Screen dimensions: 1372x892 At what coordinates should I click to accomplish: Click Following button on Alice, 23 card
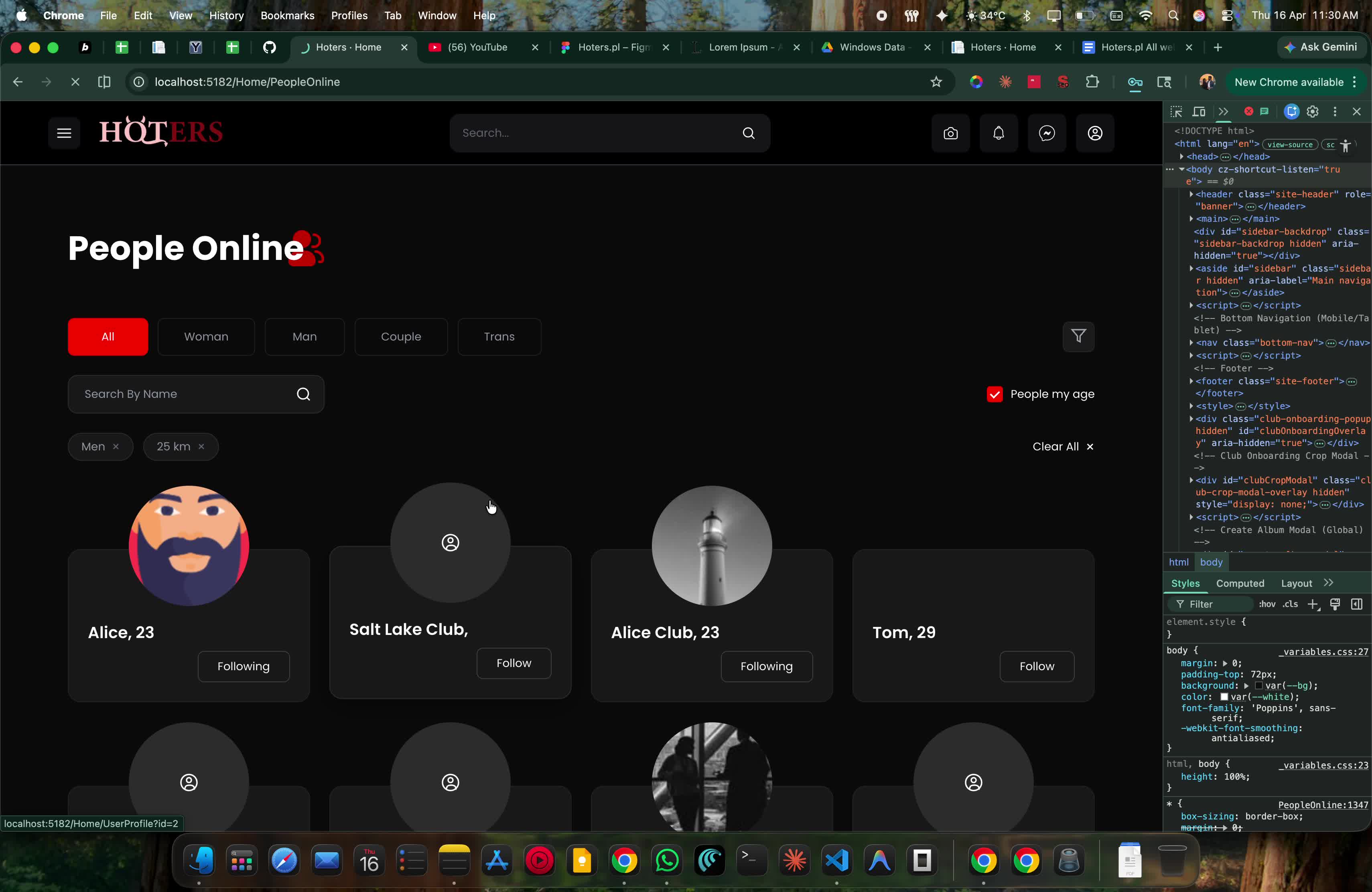(x=243, y=667)
